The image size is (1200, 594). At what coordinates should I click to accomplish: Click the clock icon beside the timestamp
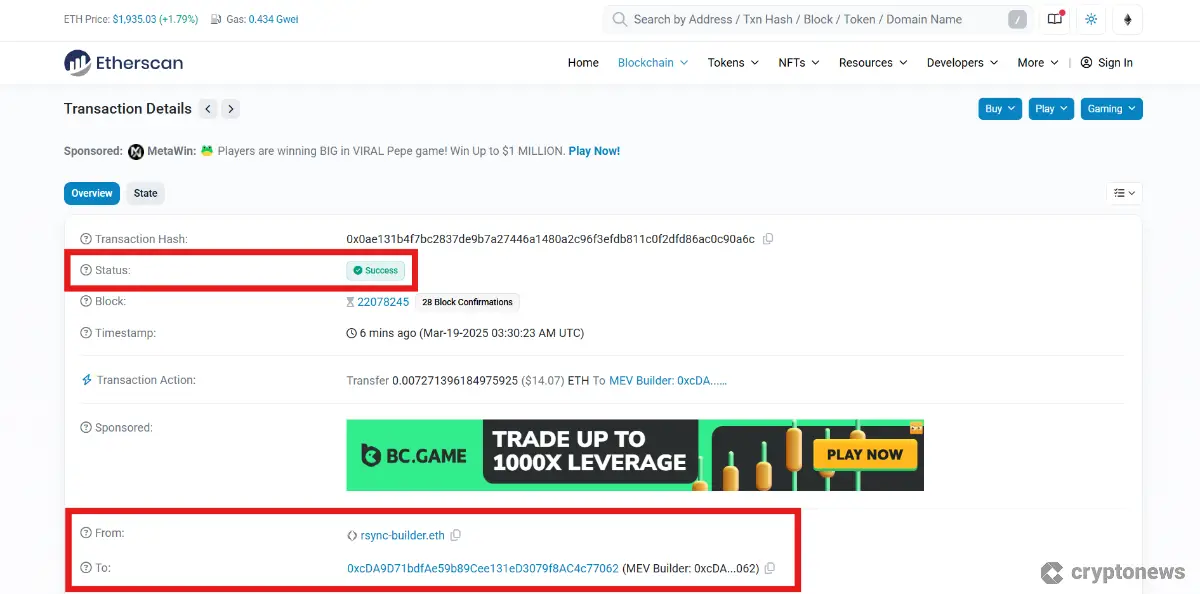[x=351, y=333]
